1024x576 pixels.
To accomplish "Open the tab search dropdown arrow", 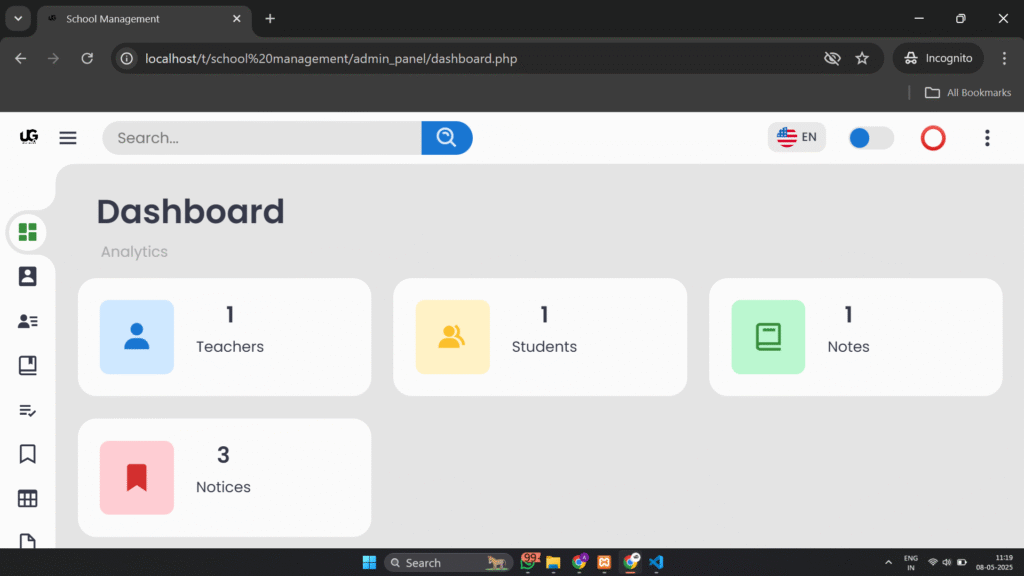I will tap(18, 19).
